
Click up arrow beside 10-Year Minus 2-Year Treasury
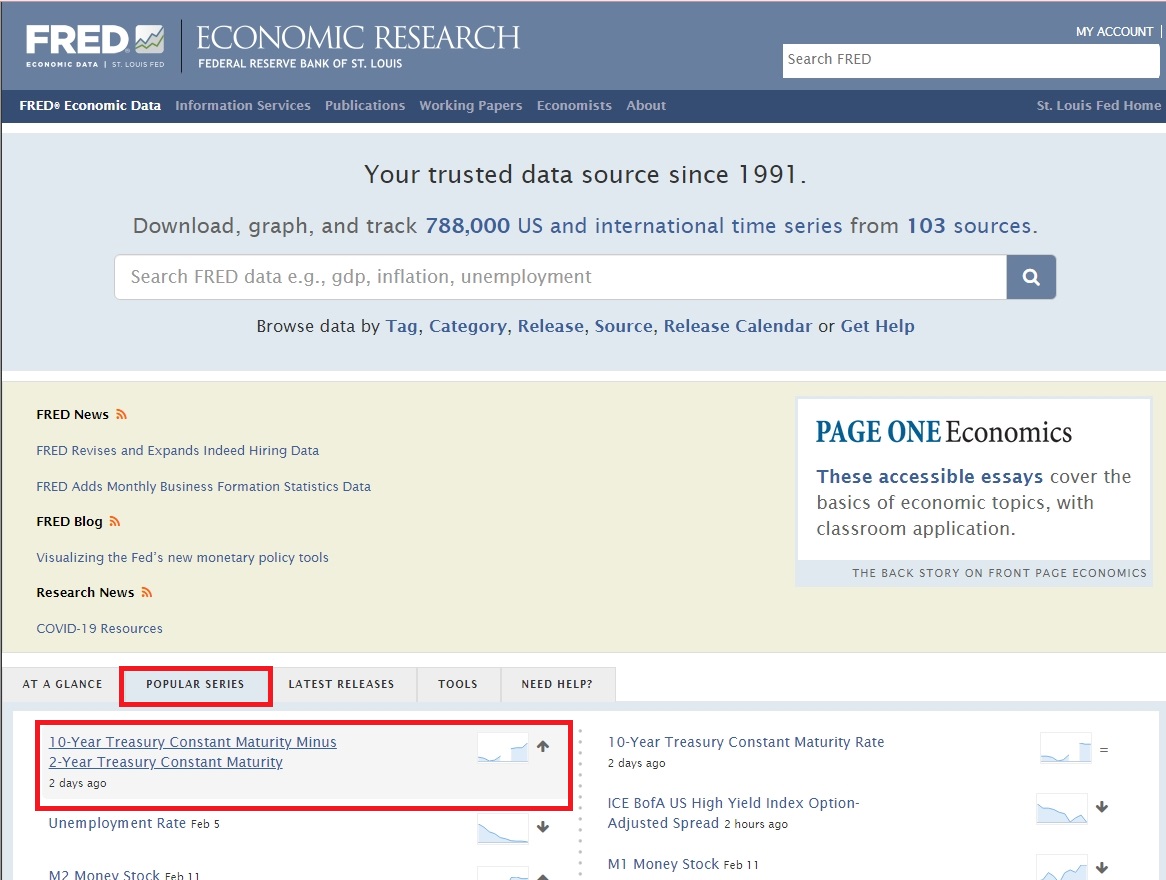(543, 746)
